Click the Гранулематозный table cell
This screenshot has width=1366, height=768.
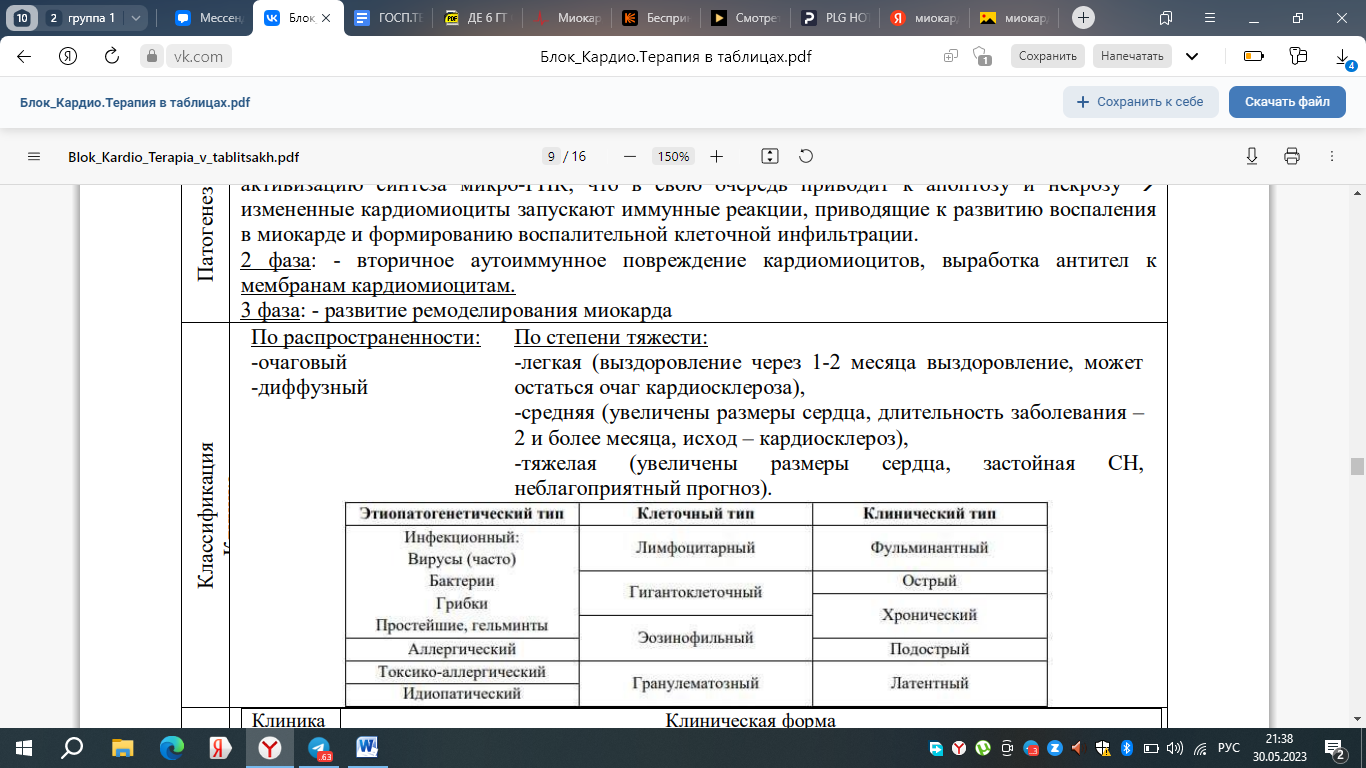[x=695, y=684]
